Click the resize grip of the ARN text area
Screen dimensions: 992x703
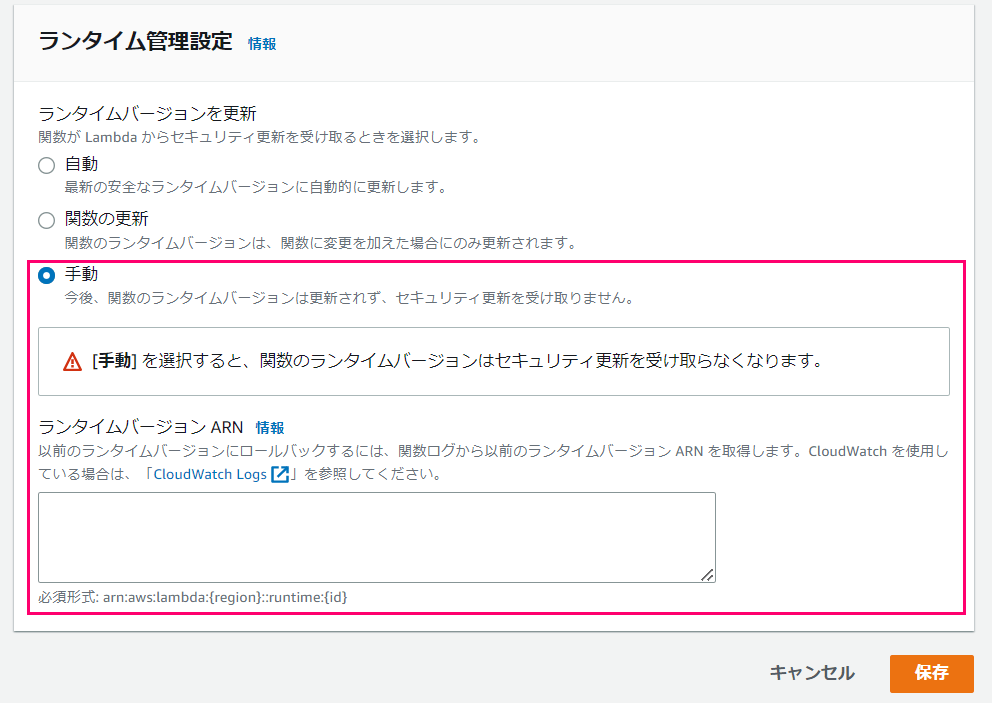(708, 576)
